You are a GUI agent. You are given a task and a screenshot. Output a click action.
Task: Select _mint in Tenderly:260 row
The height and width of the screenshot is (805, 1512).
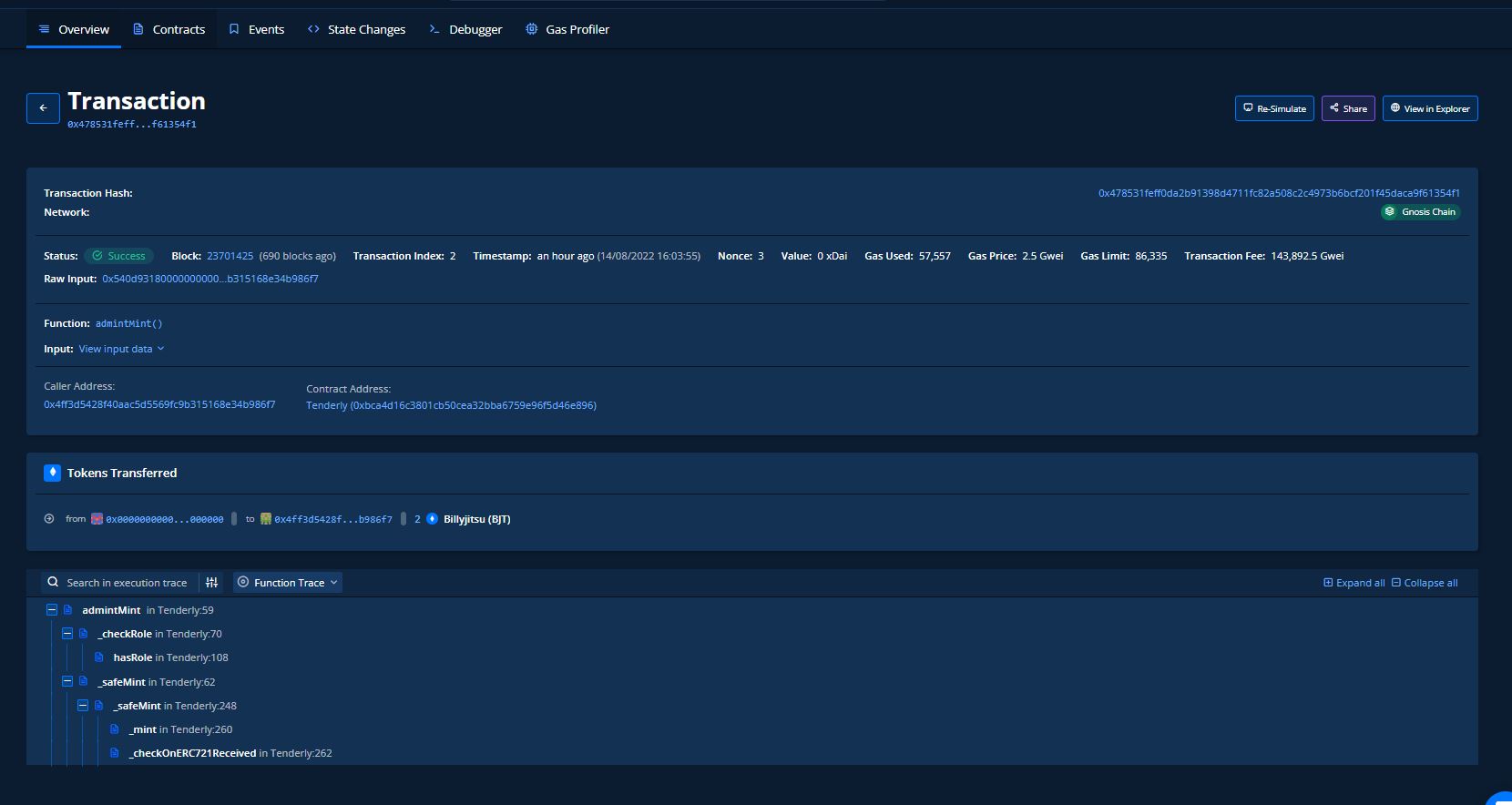[180, 729]
